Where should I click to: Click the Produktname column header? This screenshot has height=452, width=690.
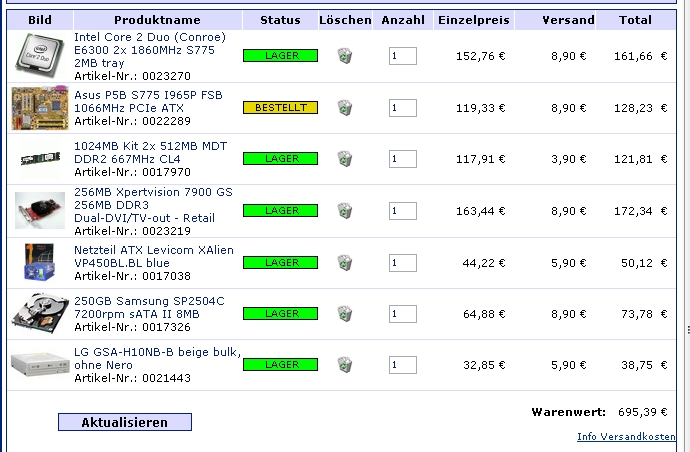158,20
